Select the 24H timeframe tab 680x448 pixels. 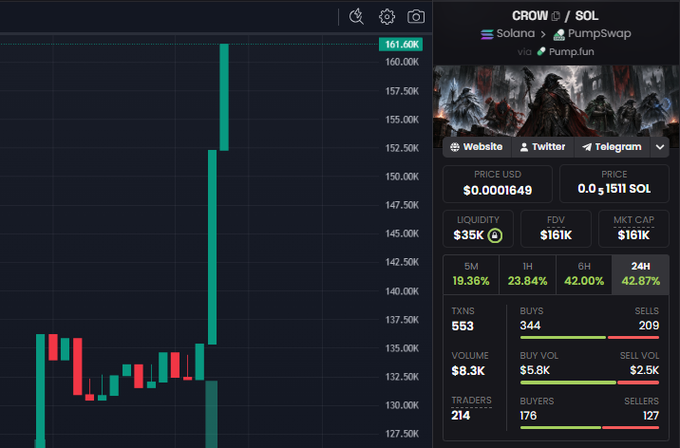[640, 275]
